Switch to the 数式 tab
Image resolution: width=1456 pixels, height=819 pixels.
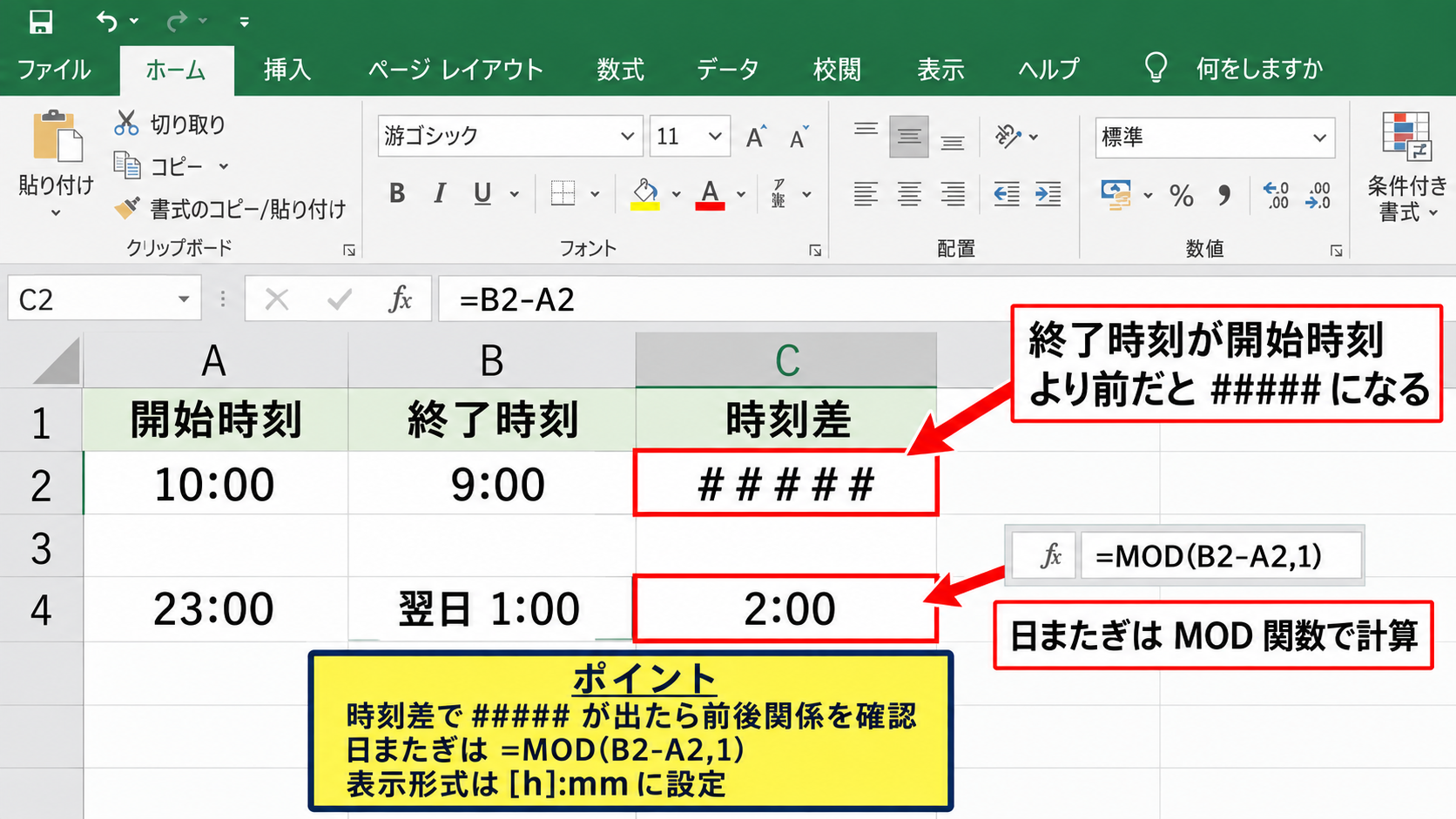pos(621,69)
